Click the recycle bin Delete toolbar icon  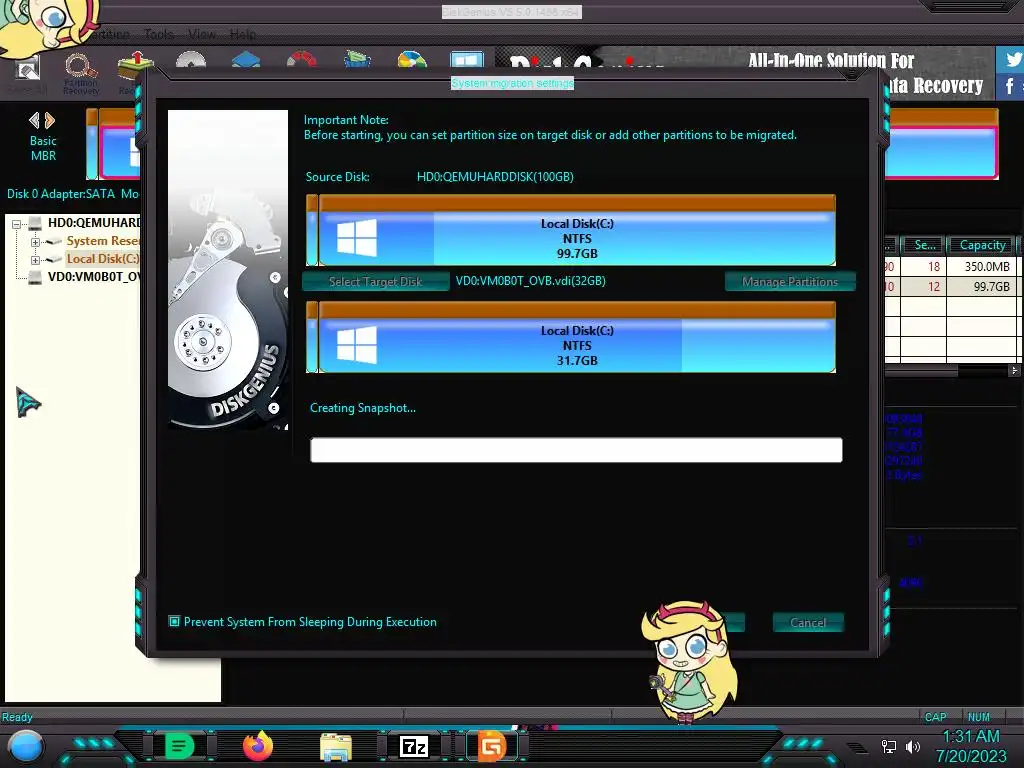[x=357, y=61]
